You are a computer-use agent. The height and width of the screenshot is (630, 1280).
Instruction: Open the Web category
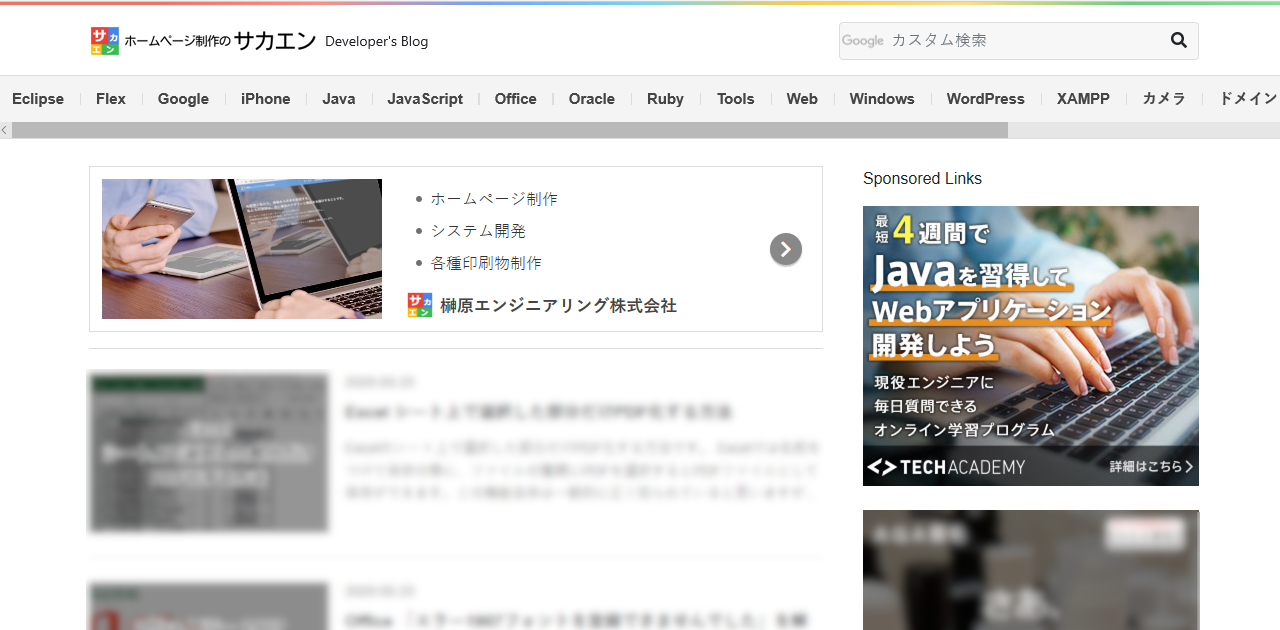(x=802, y=99)
